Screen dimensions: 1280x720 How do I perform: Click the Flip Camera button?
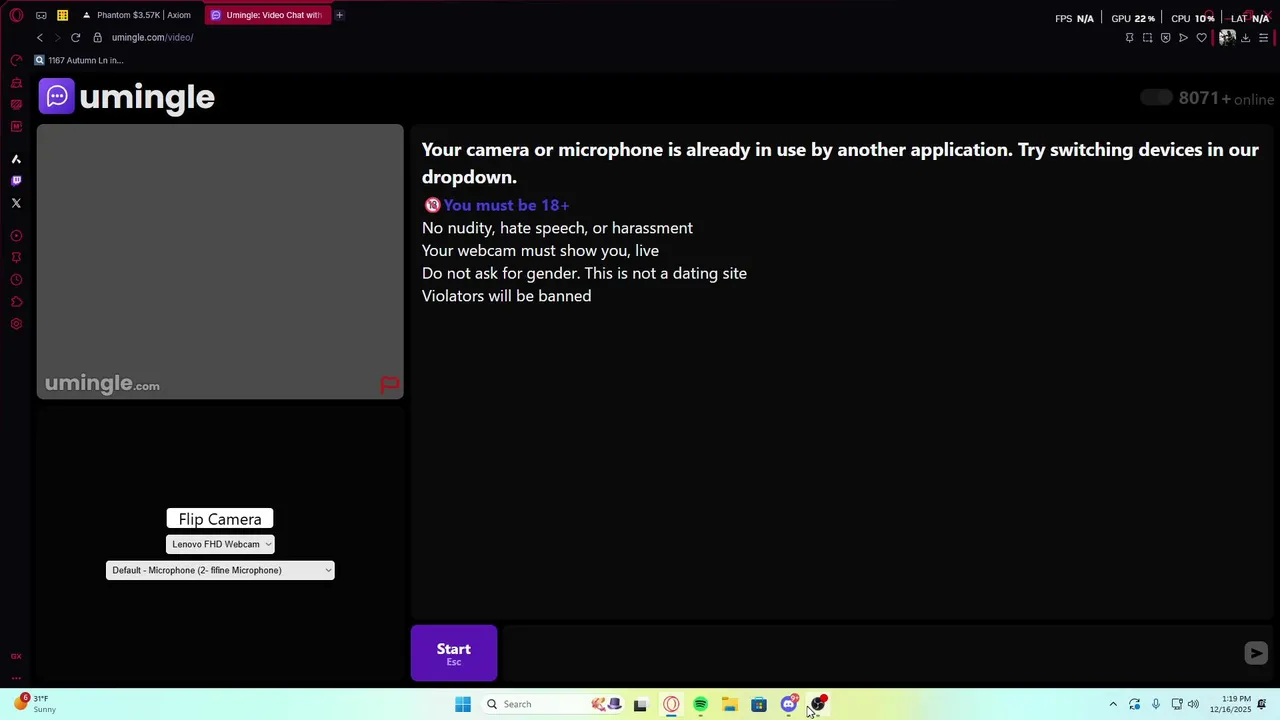pos(220,519)
